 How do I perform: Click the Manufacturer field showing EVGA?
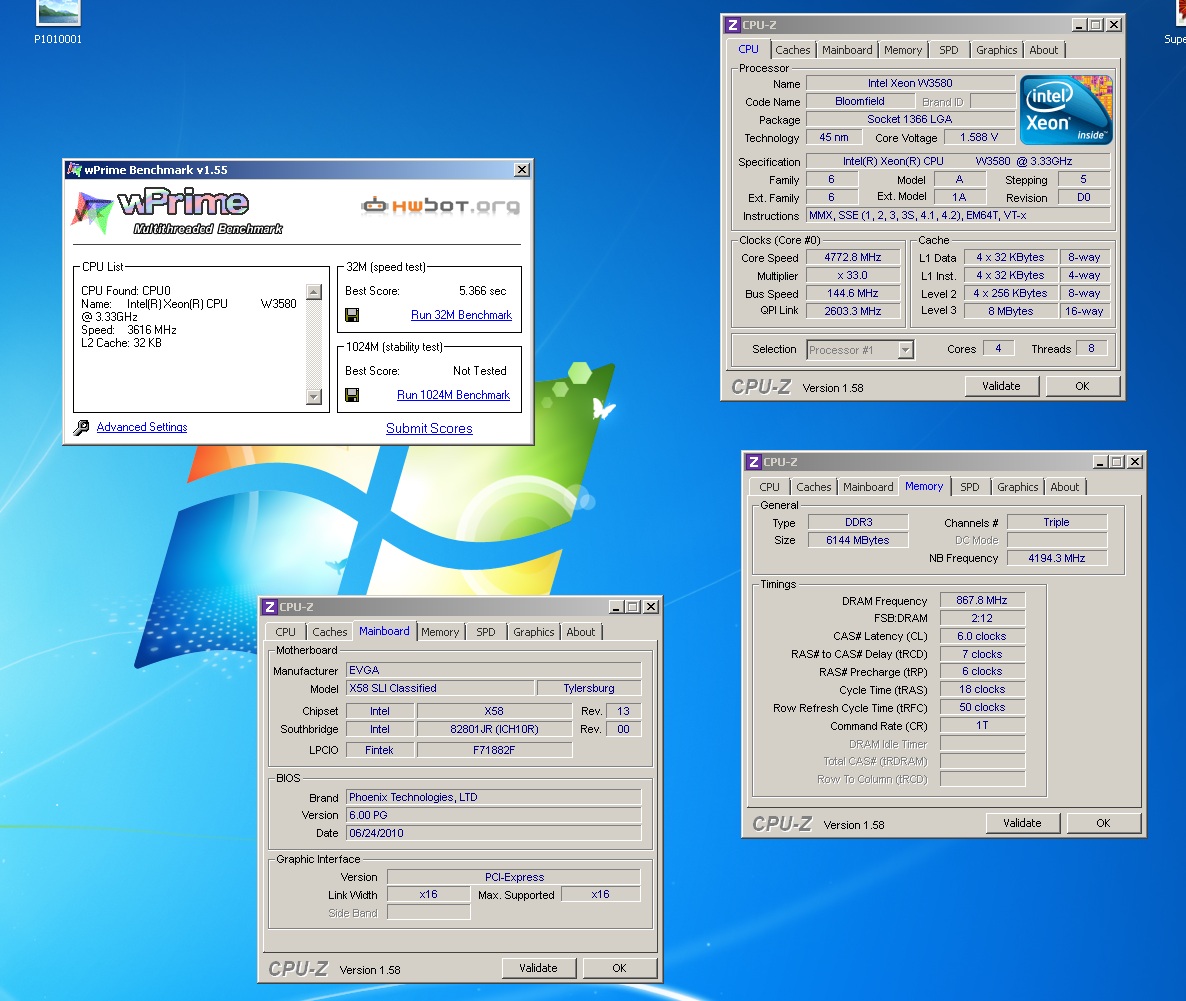pyautogui.click(x=493, y=670)
